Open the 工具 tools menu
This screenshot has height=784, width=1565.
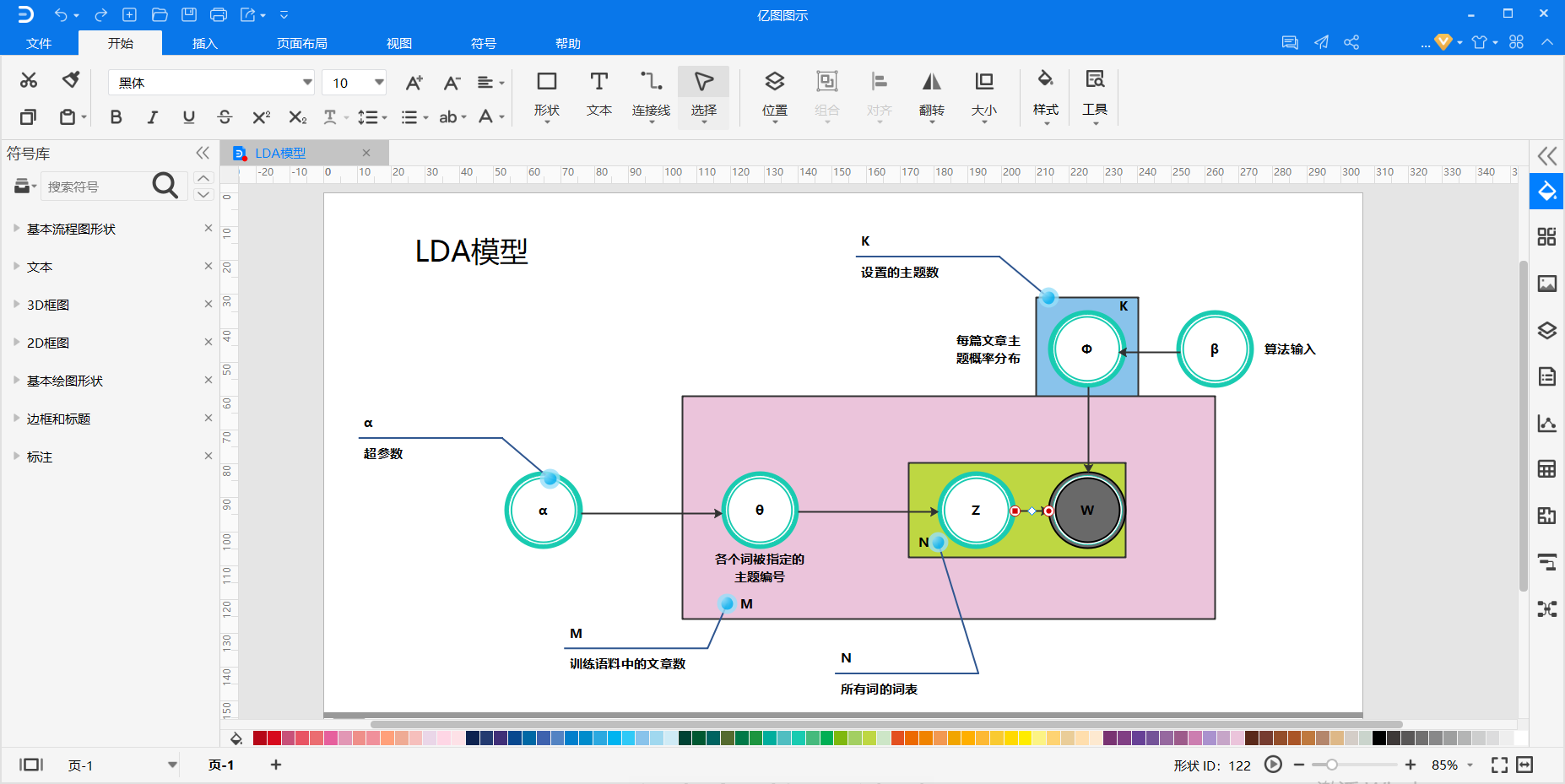[x=1095, y=95]
